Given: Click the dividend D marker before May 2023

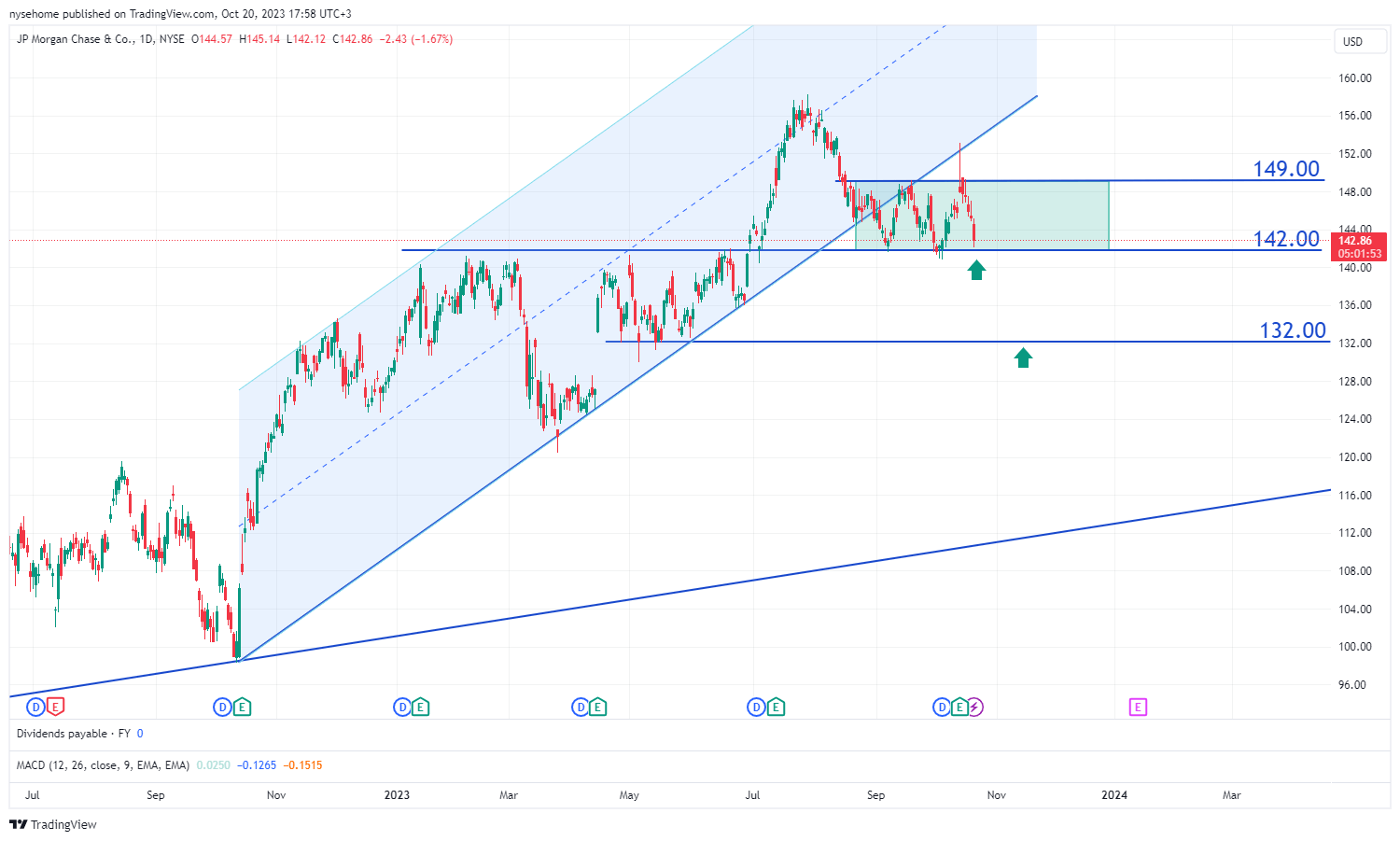Looking at the screenshot, I should 580,708.
